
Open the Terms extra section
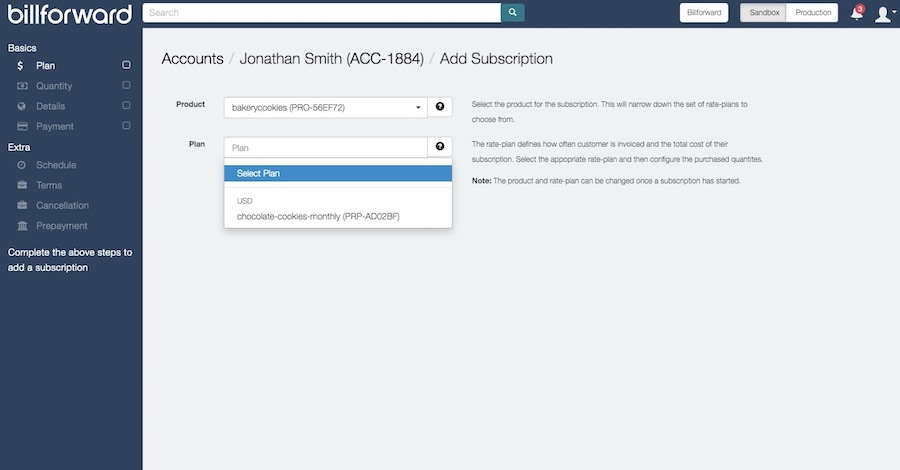coord(49,185)
